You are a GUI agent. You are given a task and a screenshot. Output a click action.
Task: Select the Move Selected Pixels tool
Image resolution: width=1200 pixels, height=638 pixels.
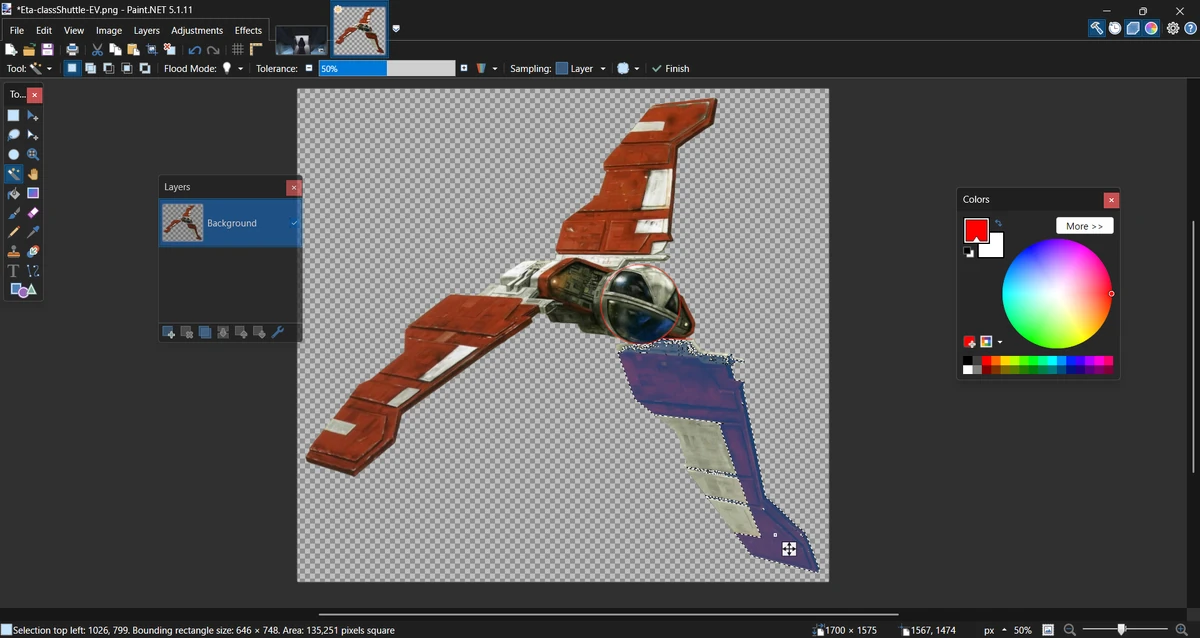[x=33, y=116]
